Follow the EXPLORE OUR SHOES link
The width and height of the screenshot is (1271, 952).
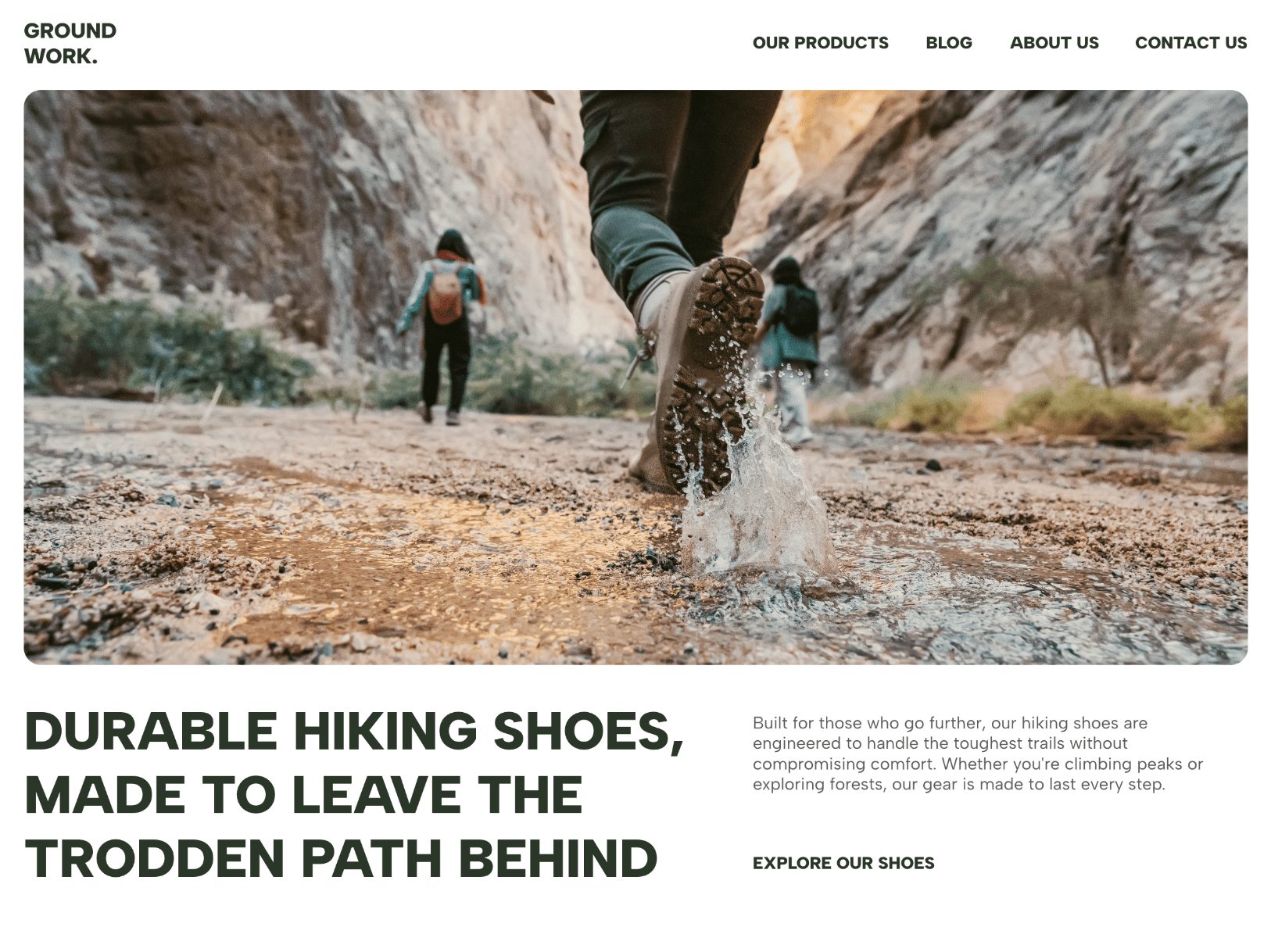tap(843, 863)
